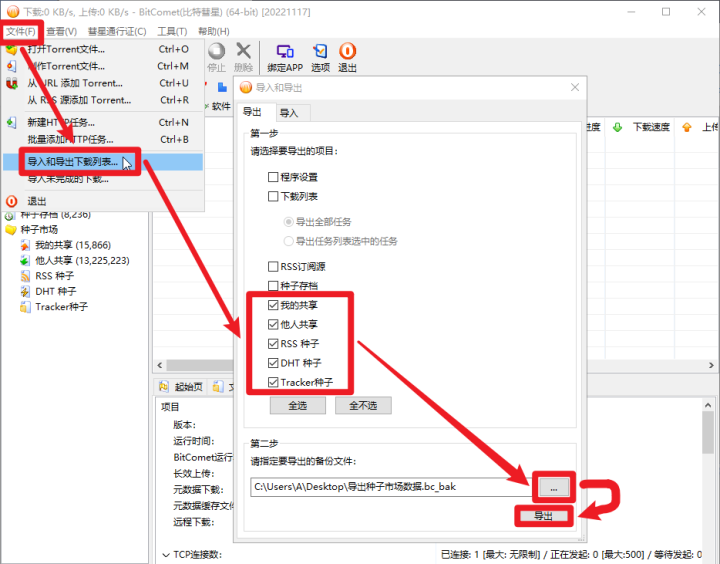The image size is (720, 564).
Task: Choose 新建HTTP任务... menu entry
Action: click(103, 123)
